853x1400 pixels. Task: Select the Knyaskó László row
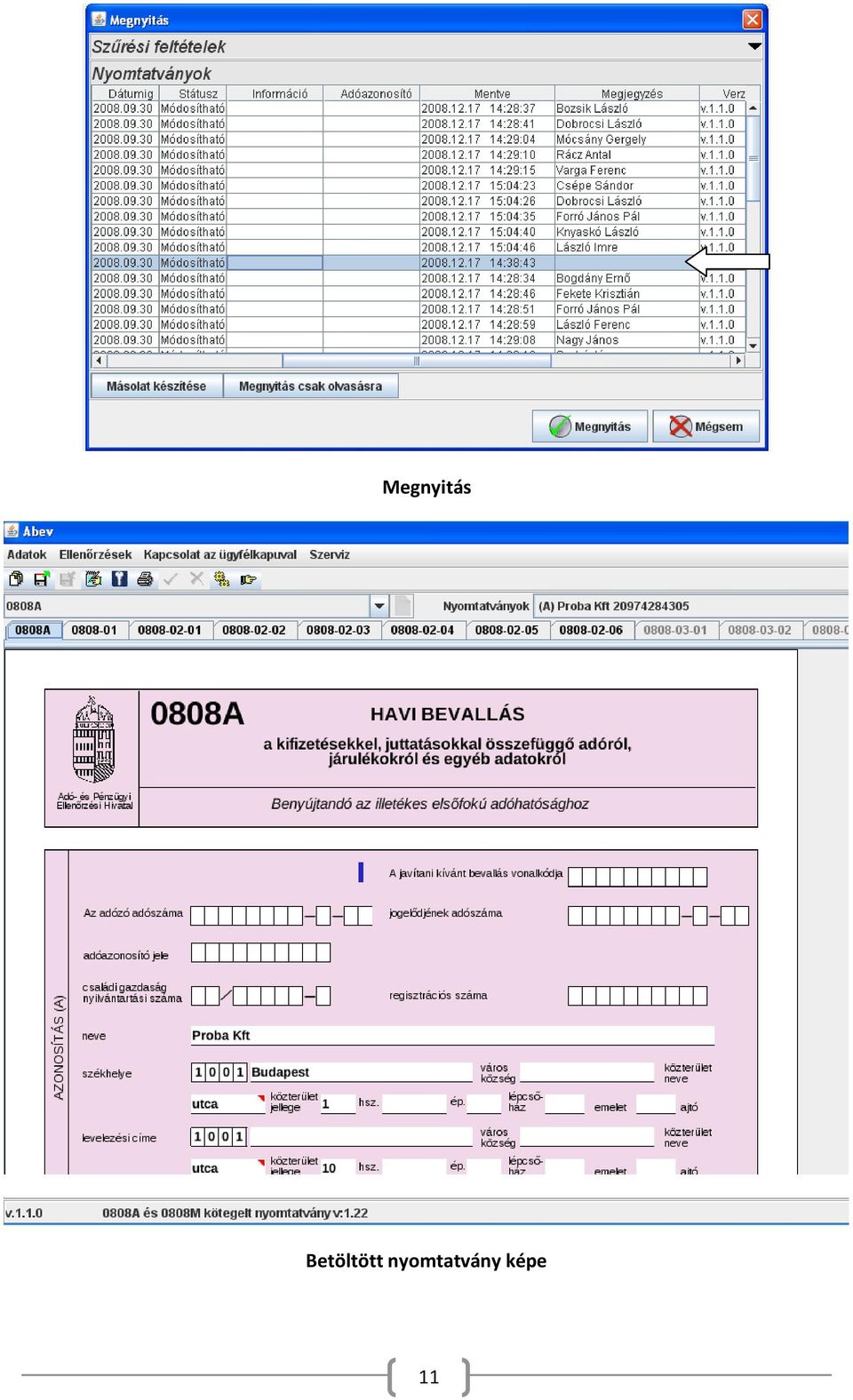coord(419,232)
